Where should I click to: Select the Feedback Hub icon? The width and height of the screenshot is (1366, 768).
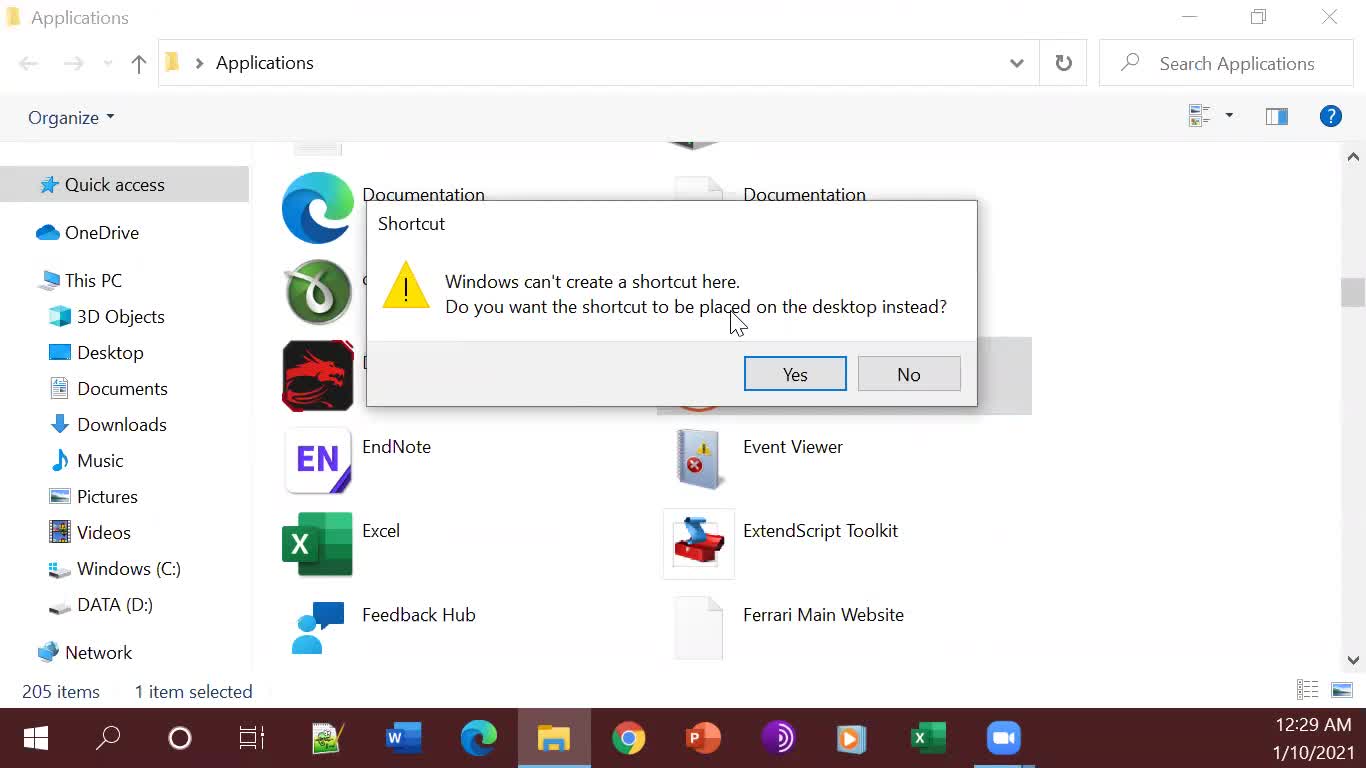coord(318,627)
